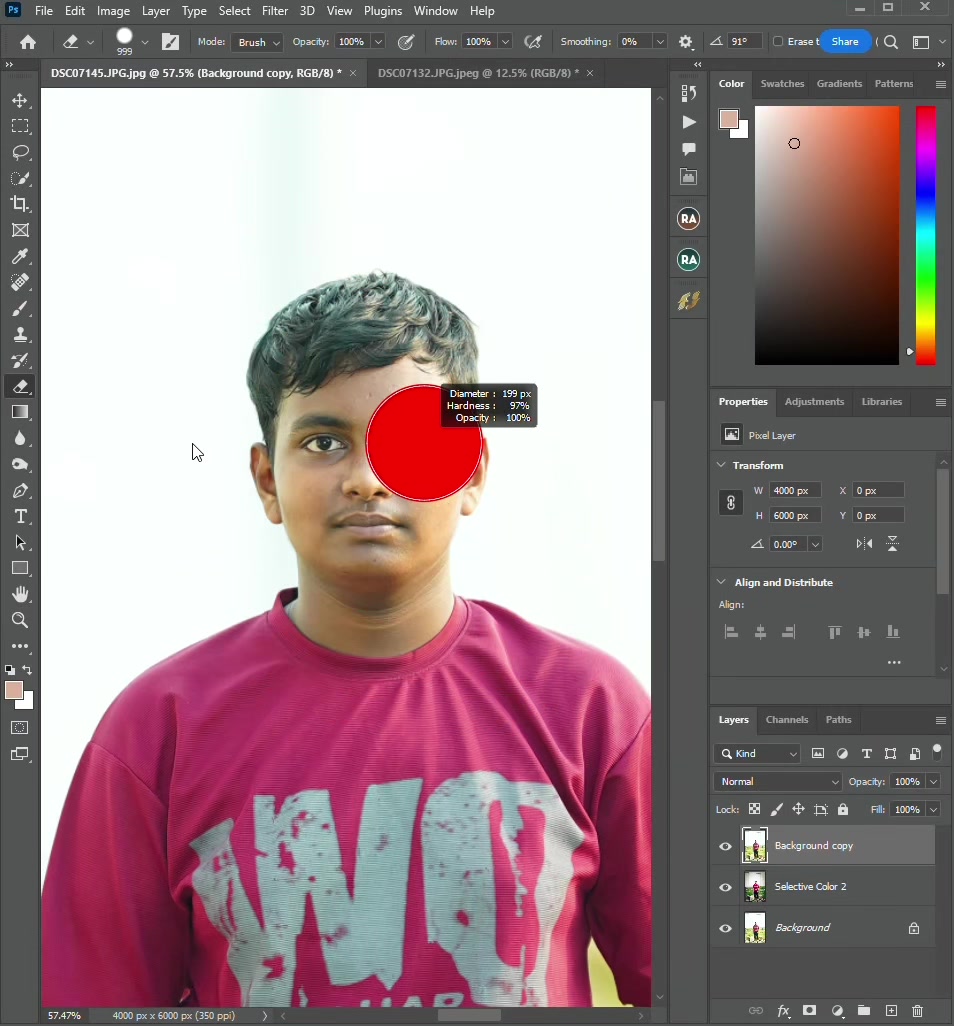Open the Filter menu
The image size is (954, 1026).
[275, 11]
